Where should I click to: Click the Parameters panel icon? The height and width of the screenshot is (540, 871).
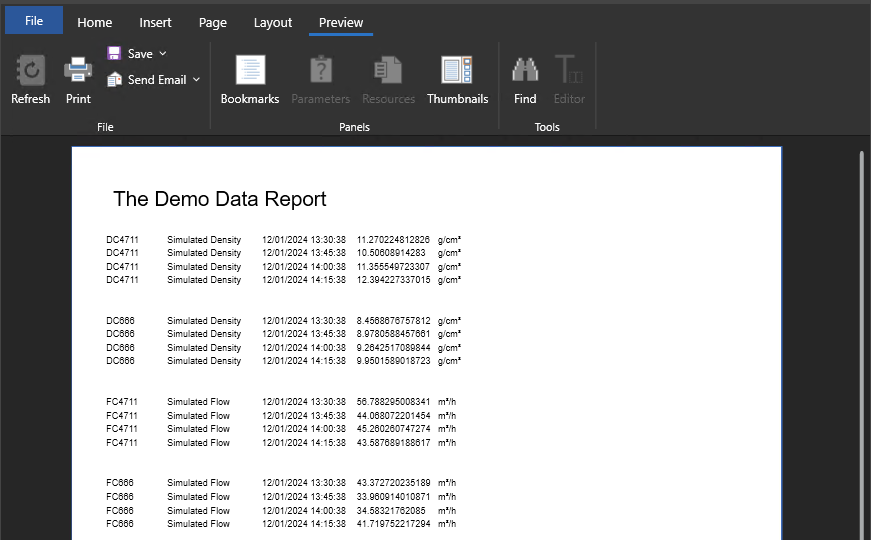(x=321, y=70)
